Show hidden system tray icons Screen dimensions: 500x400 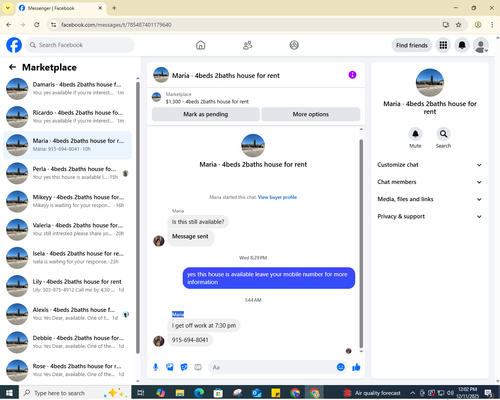point(413,393)
